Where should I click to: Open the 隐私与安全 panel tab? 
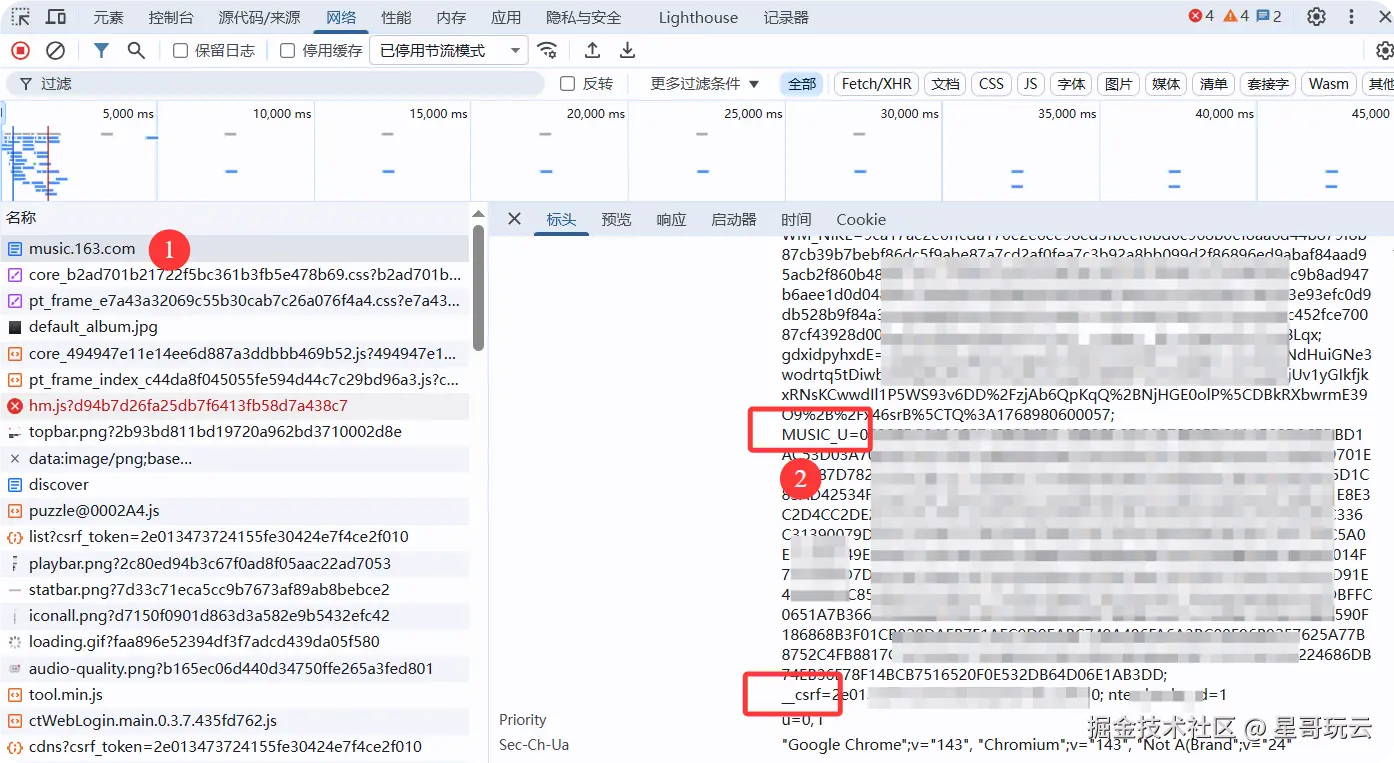583,17
